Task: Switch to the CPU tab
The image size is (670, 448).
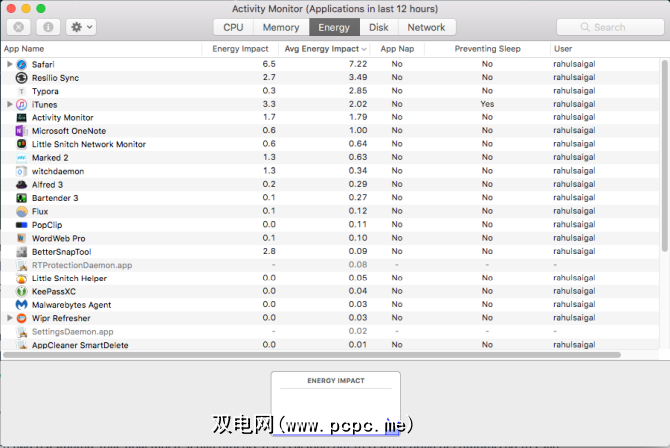Action: click(x=233, y=27)
